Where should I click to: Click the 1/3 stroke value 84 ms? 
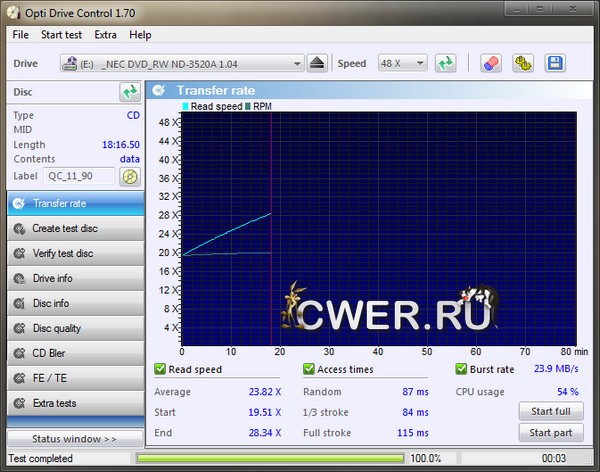coord(415,412)
